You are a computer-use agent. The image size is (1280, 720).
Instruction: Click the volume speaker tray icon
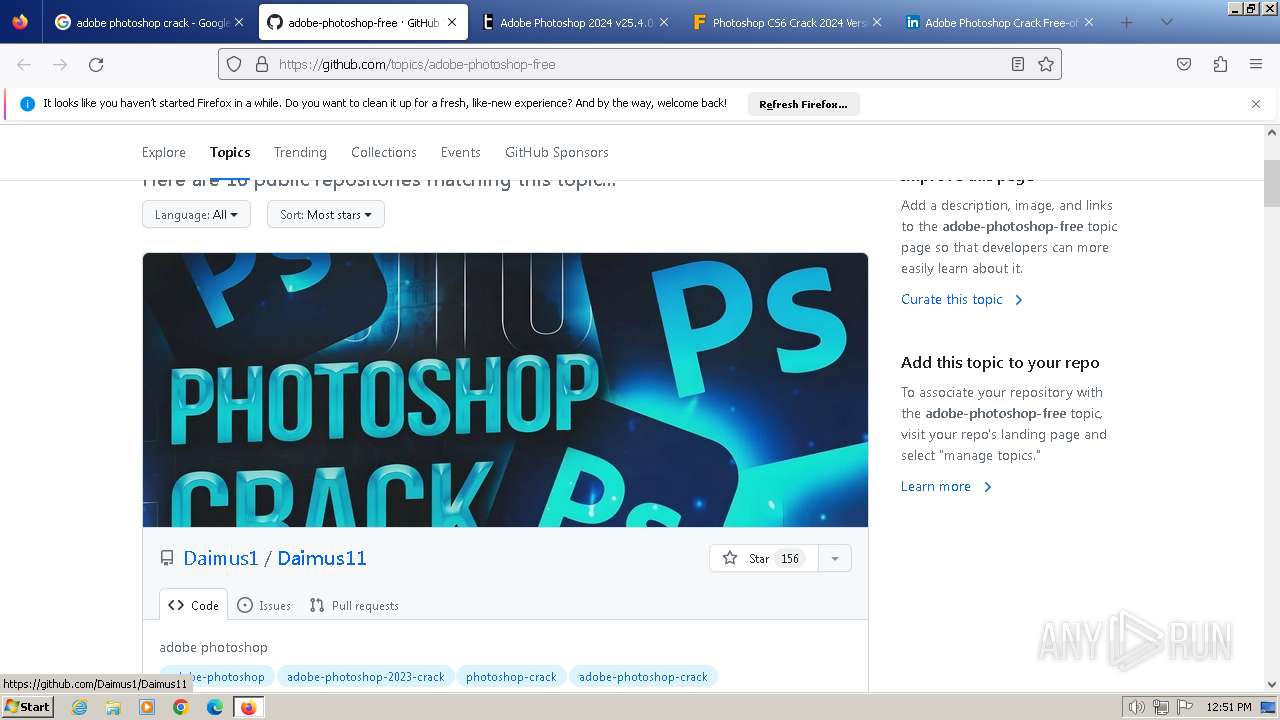[1136, 707]
